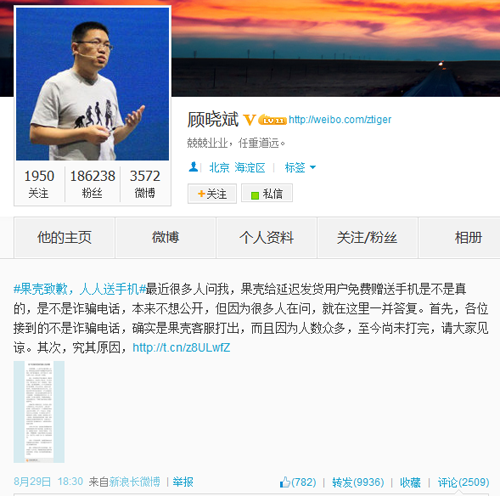The width and height of the screenshot is (500, 496).
Task: Expand the 标签 tags dropdown
Action: pos(300,167)
